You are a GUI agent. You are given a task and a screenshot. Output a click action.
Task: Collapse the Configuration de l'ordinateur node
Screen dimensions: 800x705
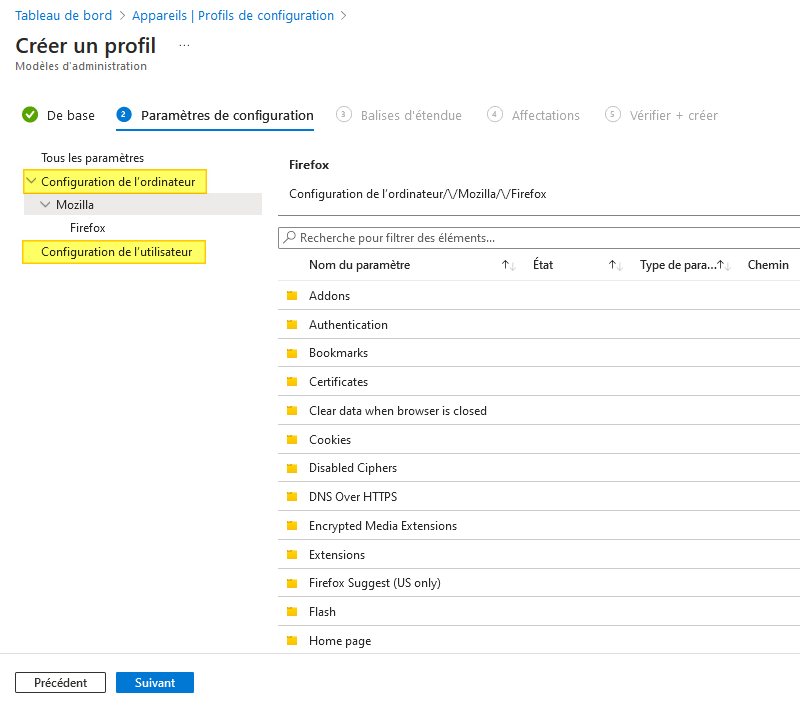point(32,181)
